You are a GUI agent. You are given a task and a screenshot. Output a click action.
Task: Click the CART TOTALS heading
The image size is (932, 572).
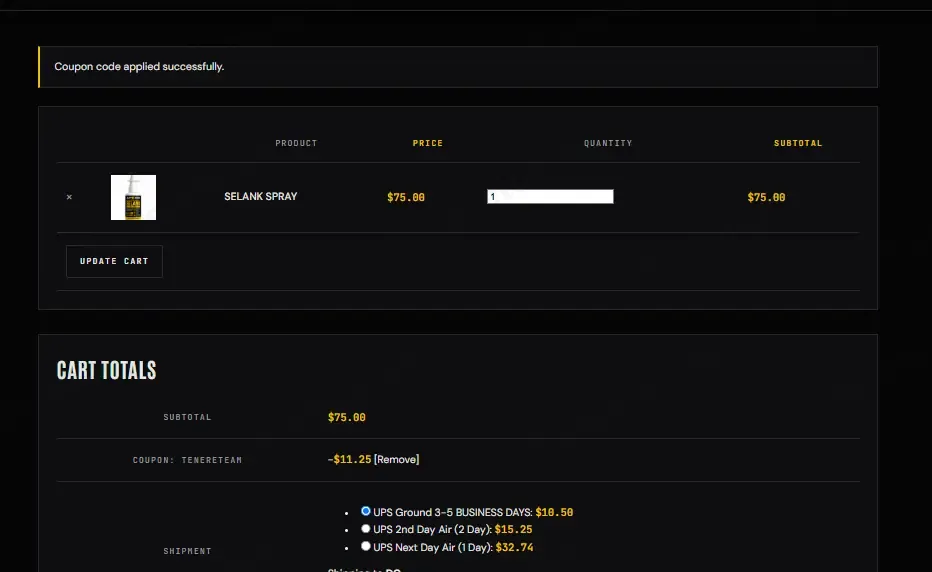point(106,370)
